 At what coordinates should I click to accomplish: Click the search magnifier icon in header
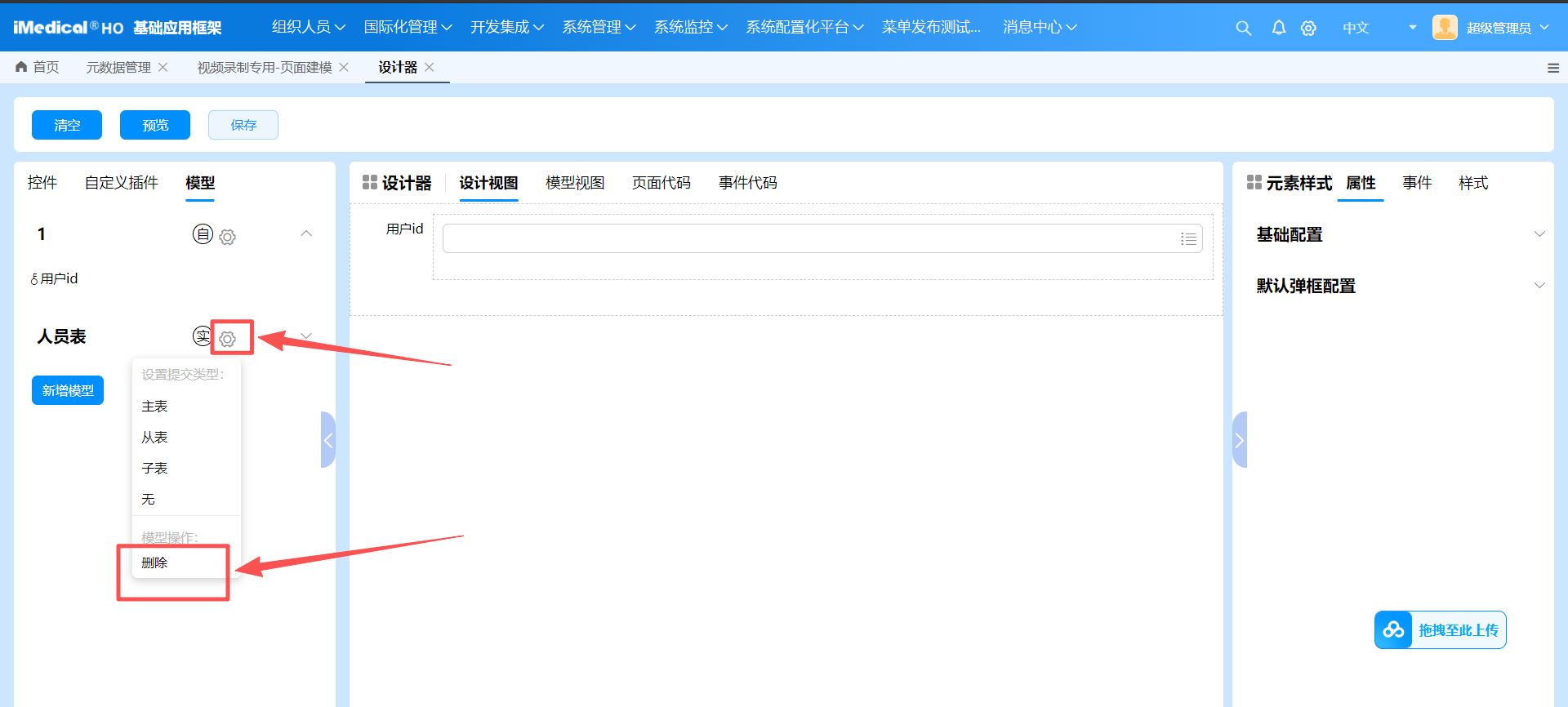tap(1243, 28)
